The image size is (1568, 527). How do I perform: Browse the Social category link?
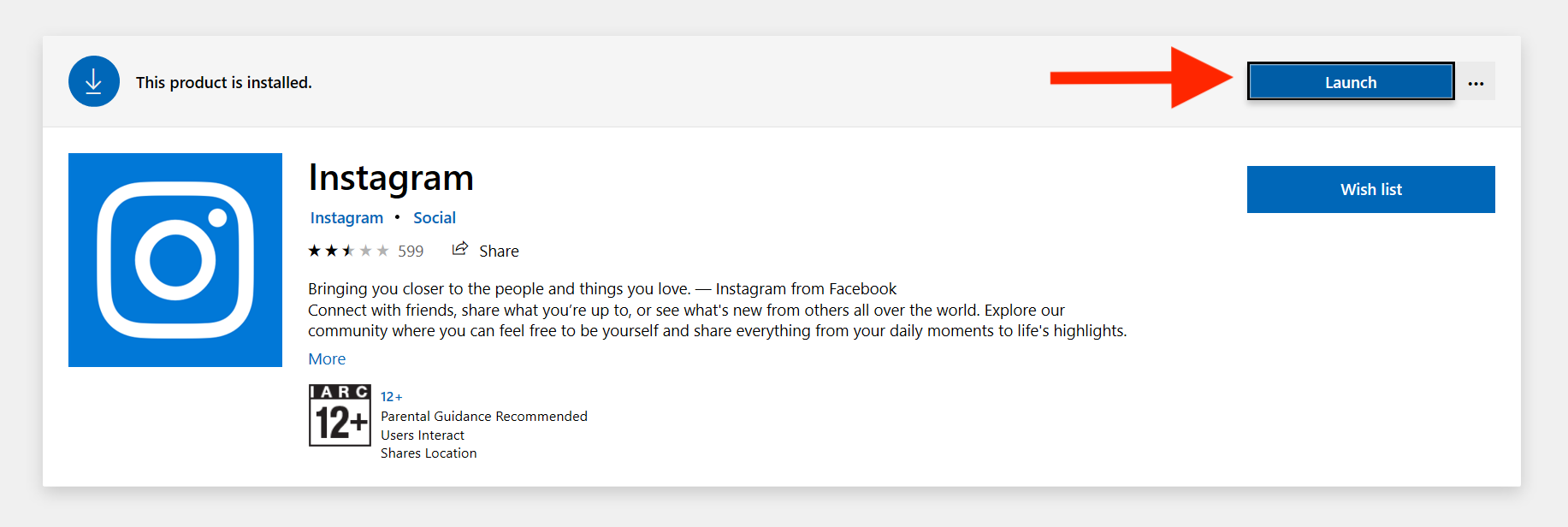coord(435,218)
